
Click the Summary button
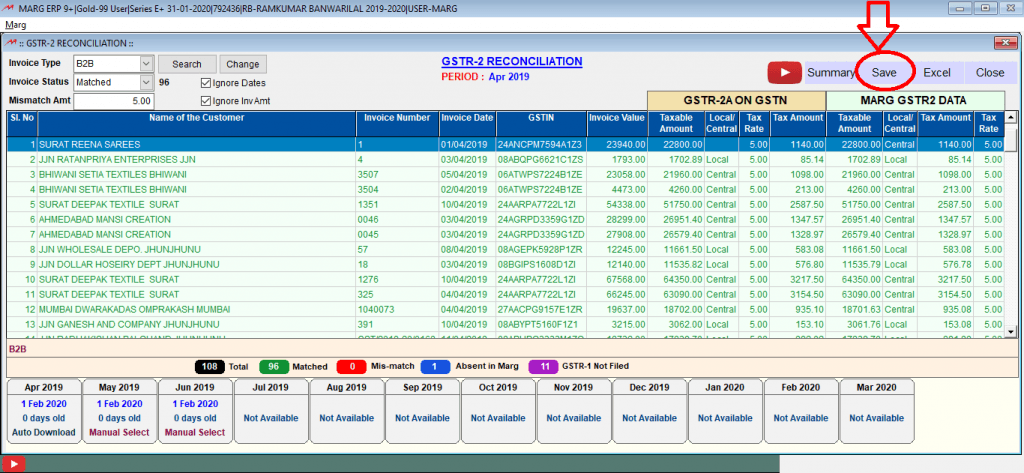click(831, 73)
